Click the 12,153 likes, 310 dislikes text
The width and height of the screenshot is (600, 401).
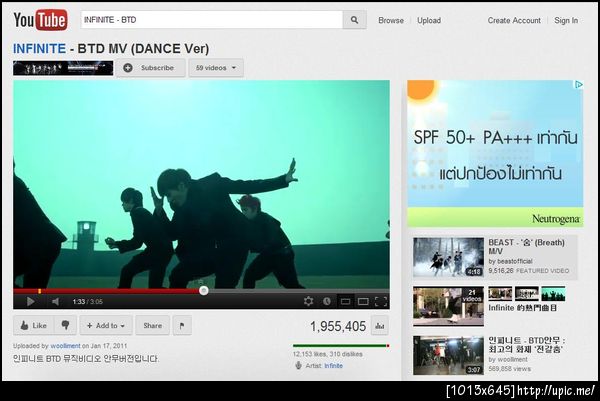(328, 354)
